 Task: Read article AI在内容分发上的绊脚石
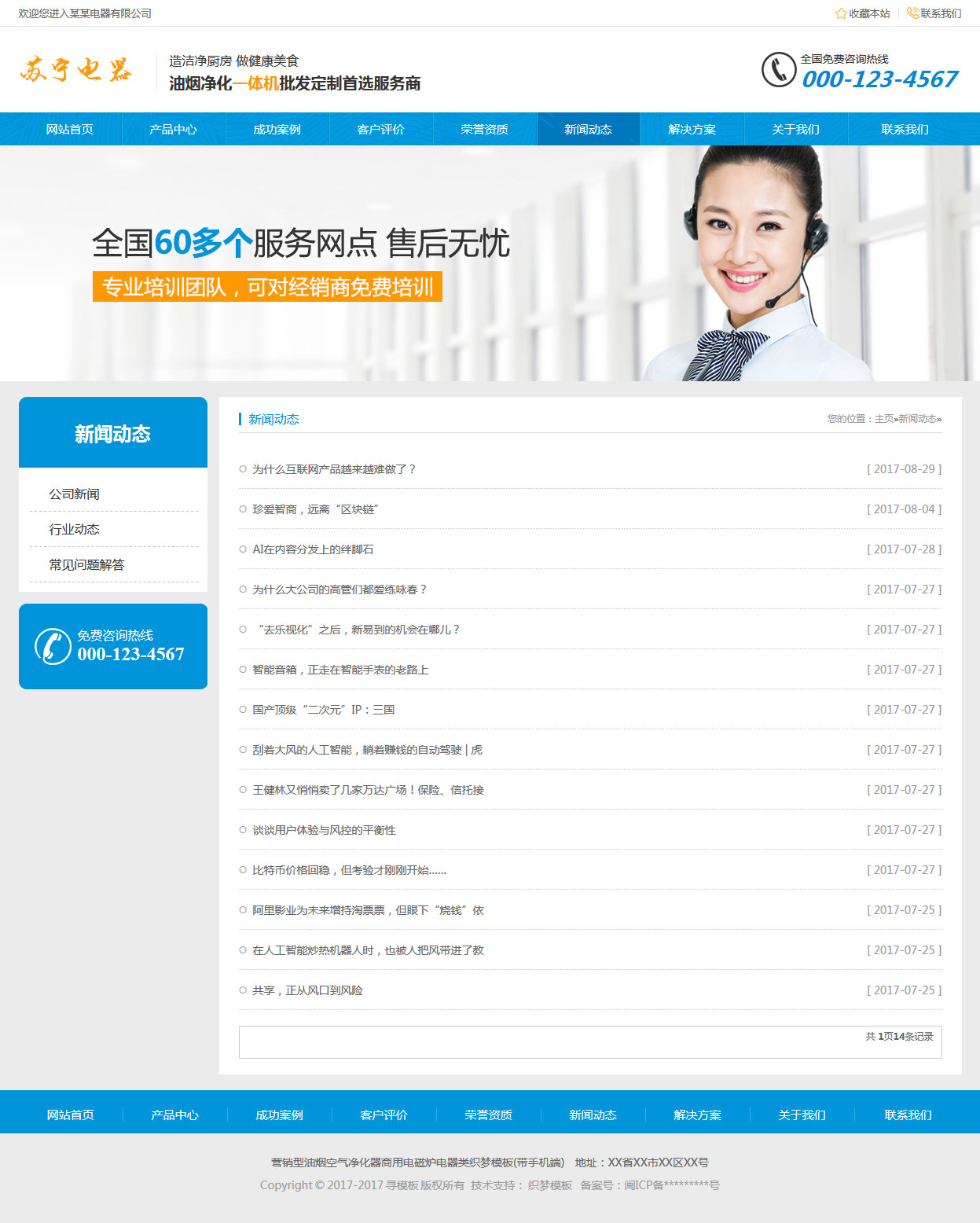tap(313, 549)
